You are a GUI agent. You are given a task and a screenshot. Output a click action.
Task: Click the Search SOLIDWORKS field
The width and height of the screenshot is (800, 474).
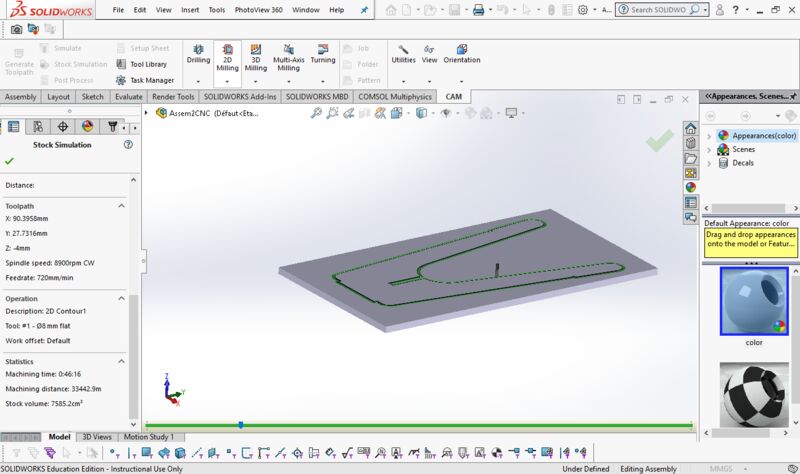pyautogui.click(x=659, y=10)
